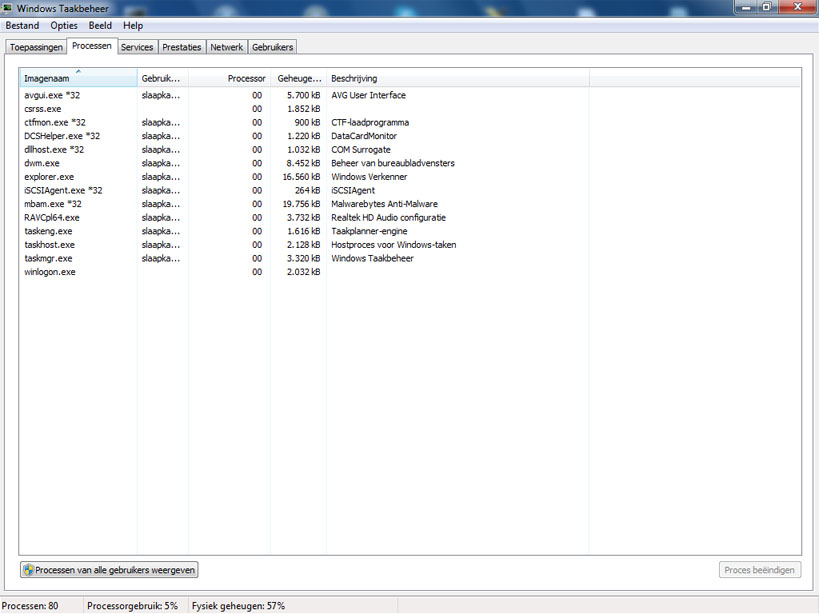Image resolution: width=819 pixels, height=614 pixels.
Task: Open the Bestand menu
Action: (x=22, y=26)
